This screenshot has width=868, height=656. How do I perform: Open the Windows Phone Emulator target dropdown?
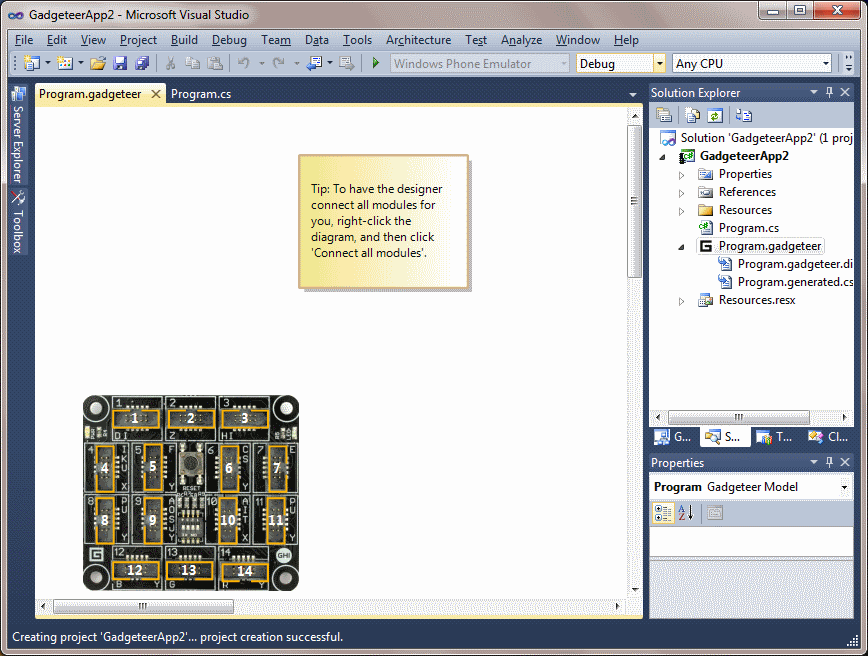click(564, 64)
